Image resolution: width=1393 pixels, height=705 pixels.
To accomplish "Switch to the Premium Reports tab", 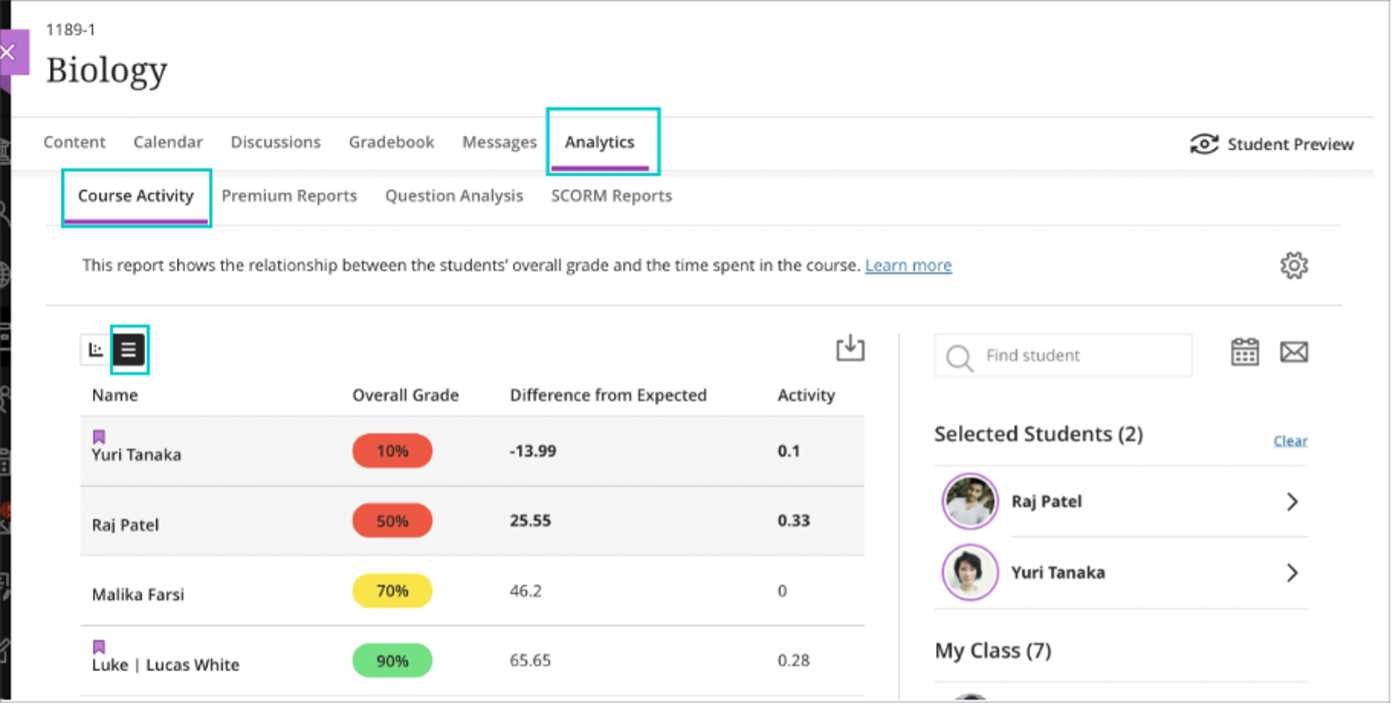I will click(x=289, y=195).
